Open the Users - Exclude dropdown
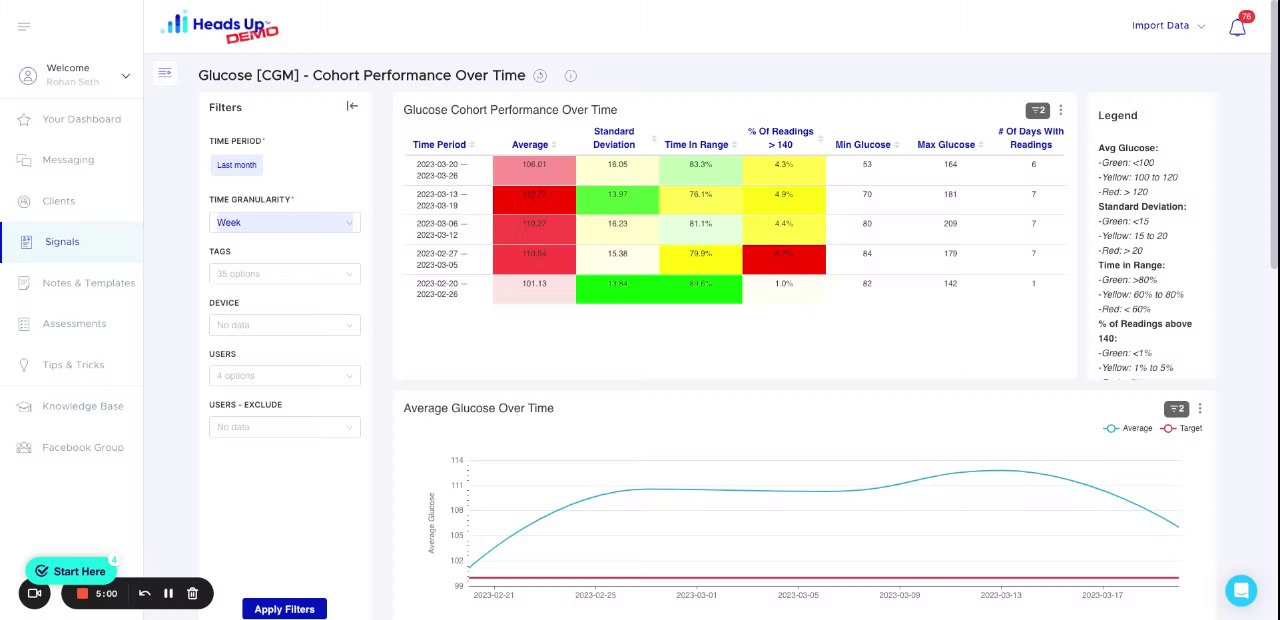 click(285, 427)
